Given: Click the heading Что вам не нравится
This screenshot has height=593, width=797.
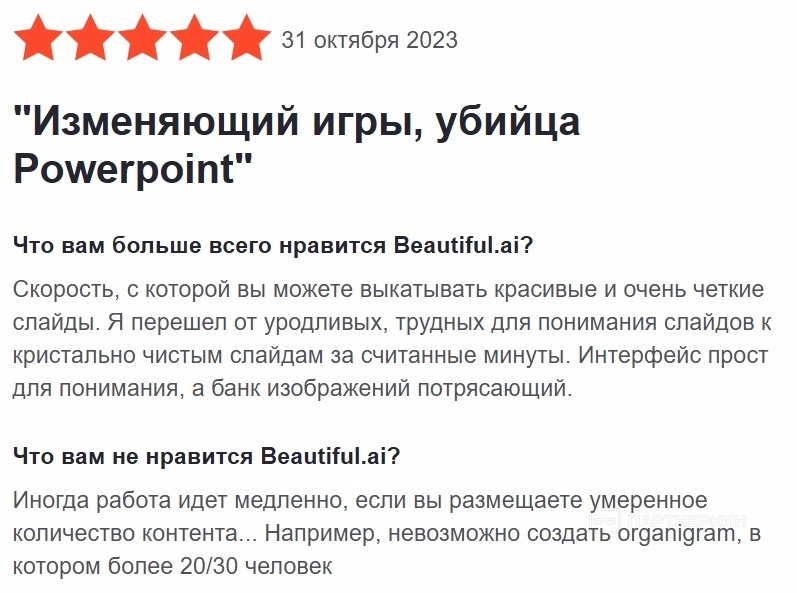Looking at the screenshot, I should pos(136,456).
